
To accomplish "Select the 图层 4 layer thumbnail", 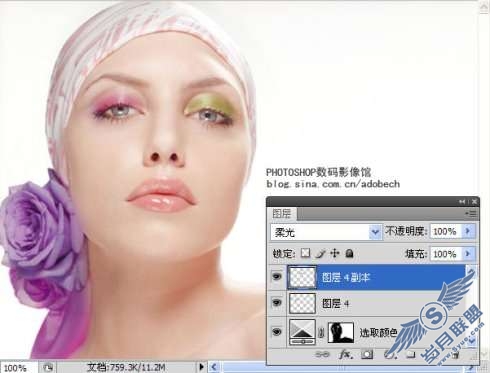I will pos(302,303).
